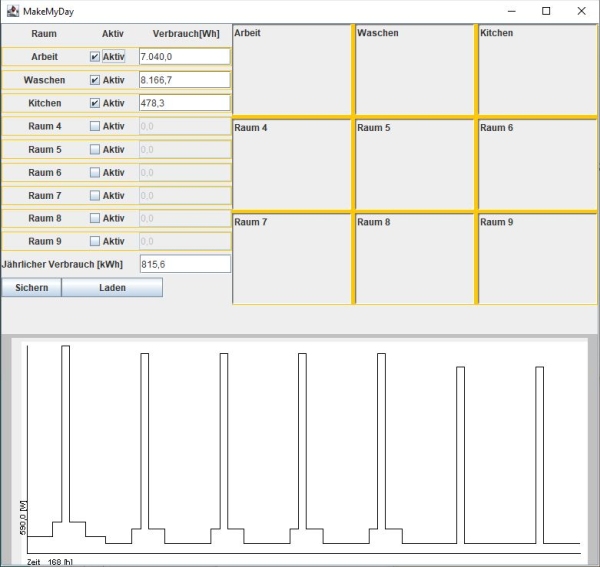
Task: Click the Raum column header
Action: (x=44, y=34)
